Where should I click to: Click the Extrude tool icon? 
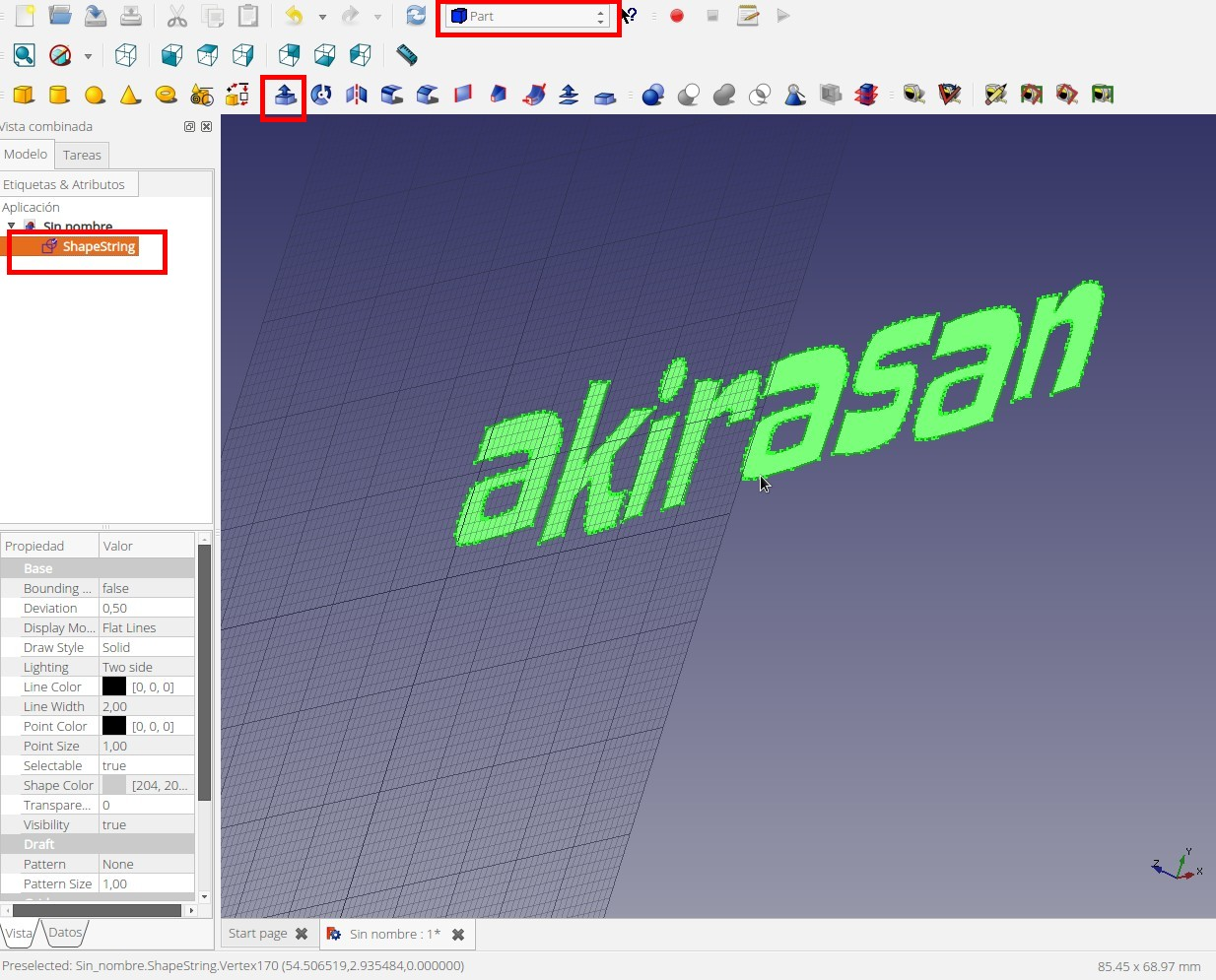tap(284, 95)
